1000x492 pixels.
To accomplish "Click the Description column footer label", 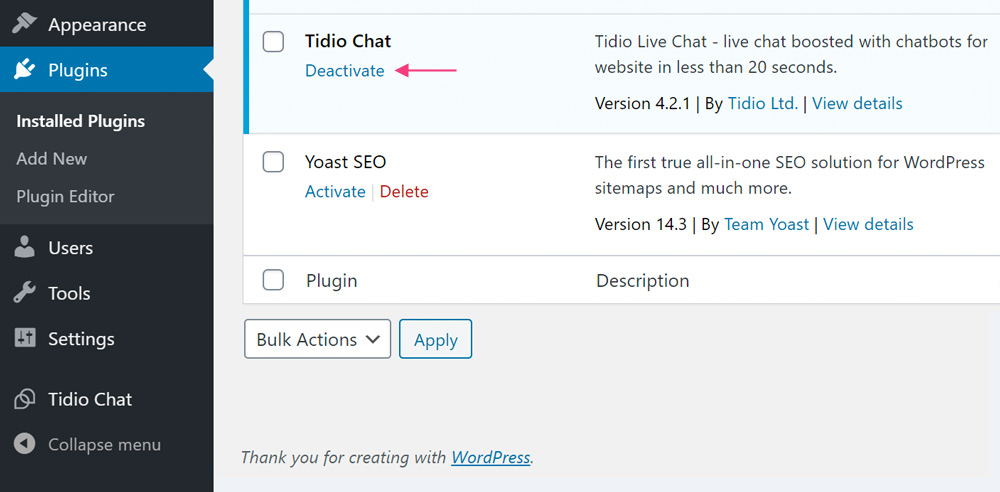I will (643, 280).
